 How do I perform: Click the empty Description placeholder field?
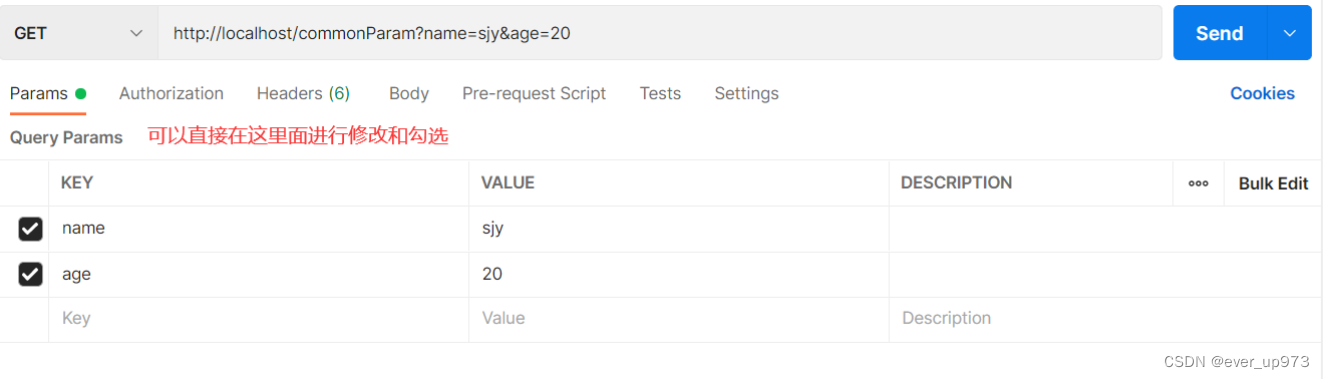1105,319
